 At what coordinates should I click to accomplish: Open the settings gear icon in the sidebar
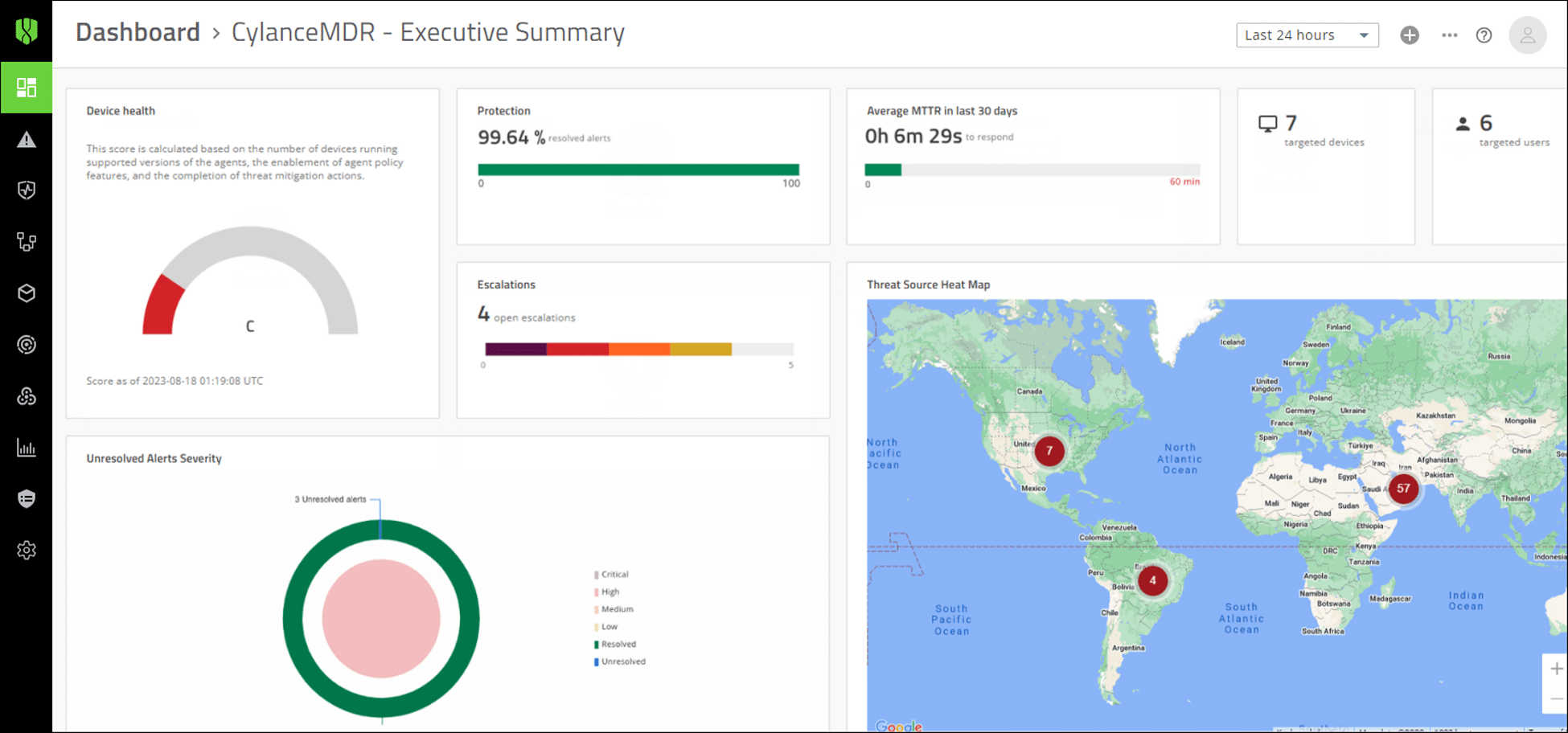coord(27,551)
